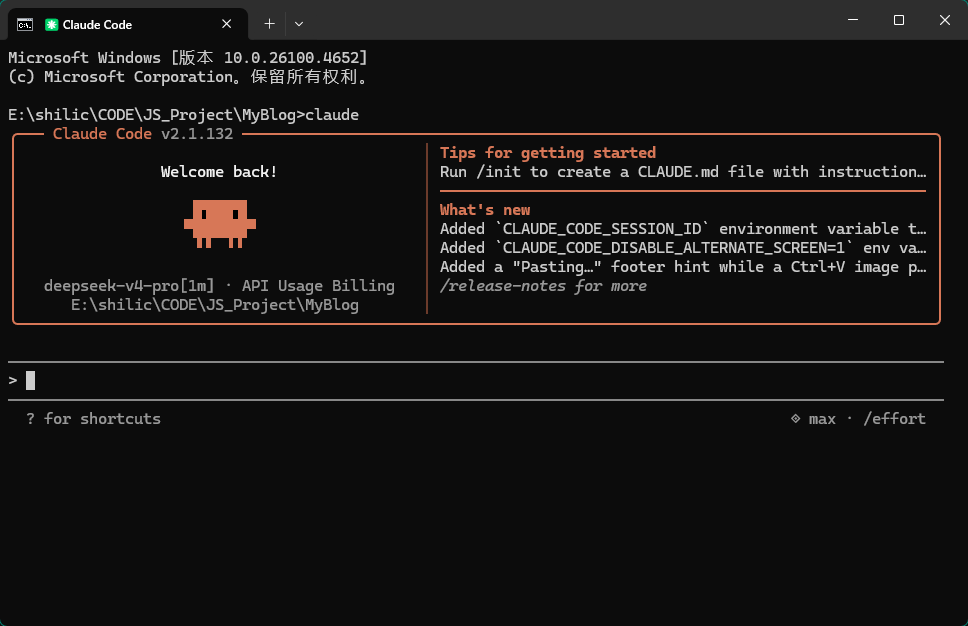This screenshot has width=968, height=626.
Task: Maximize the terminal window
Action: coord(899,20)
